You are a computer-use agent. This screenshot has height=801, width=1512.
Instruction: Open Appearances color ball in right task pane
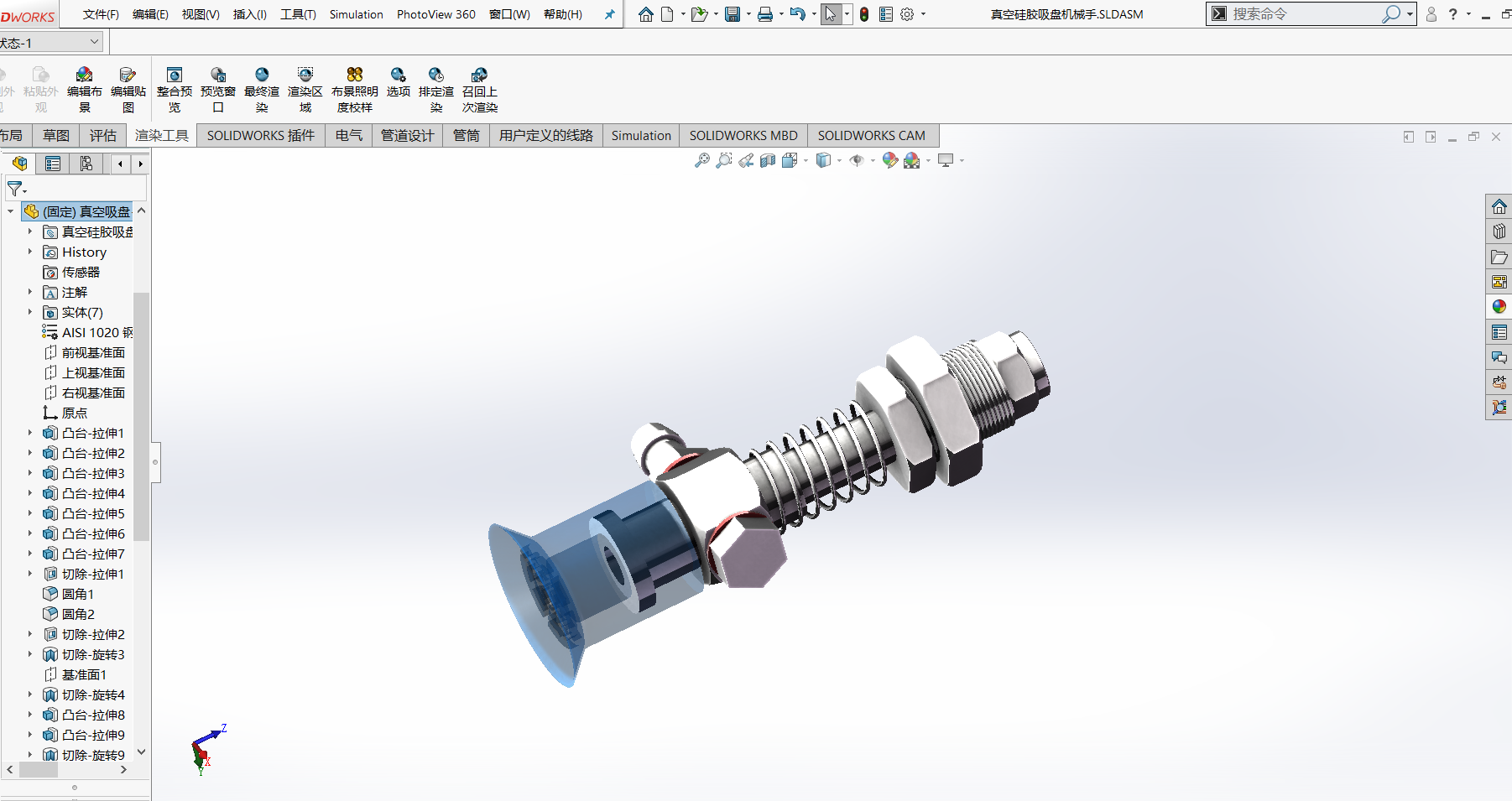pyautogui.click(x=1499, y=307)
